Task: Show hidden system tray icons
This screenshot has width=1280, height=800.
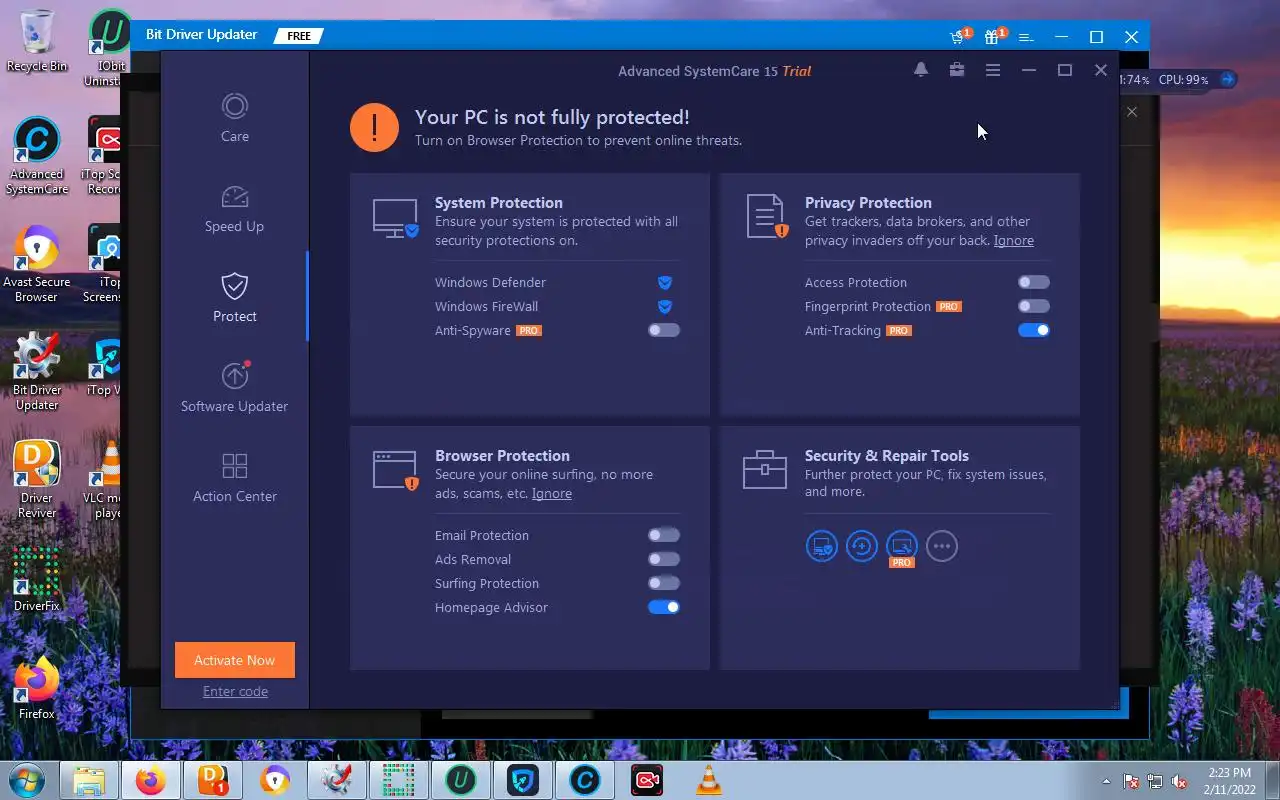Action: 1106,781
